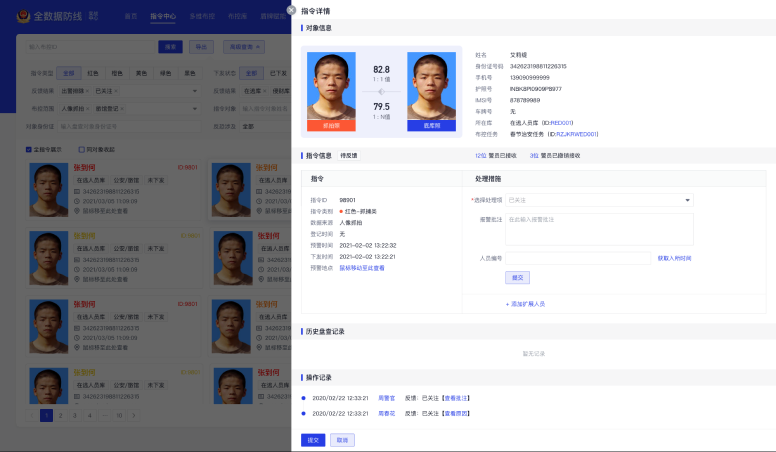Click officer name 周春花 in 操作记录
Viewport: 776px width, 452px height.
(387, 413)
